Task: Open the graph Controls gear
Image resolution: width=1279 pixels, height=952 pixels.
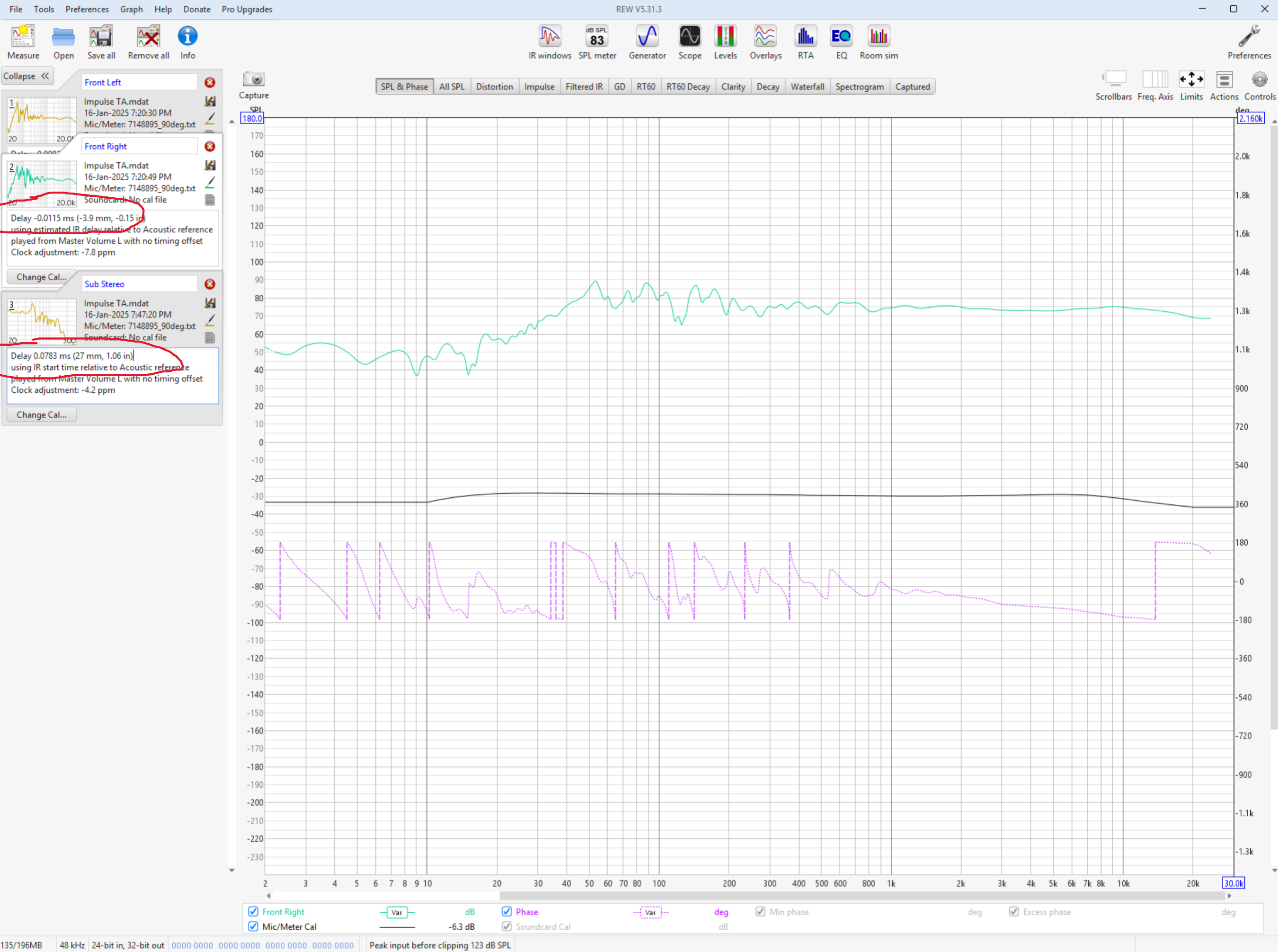Action: [1260, 86]
